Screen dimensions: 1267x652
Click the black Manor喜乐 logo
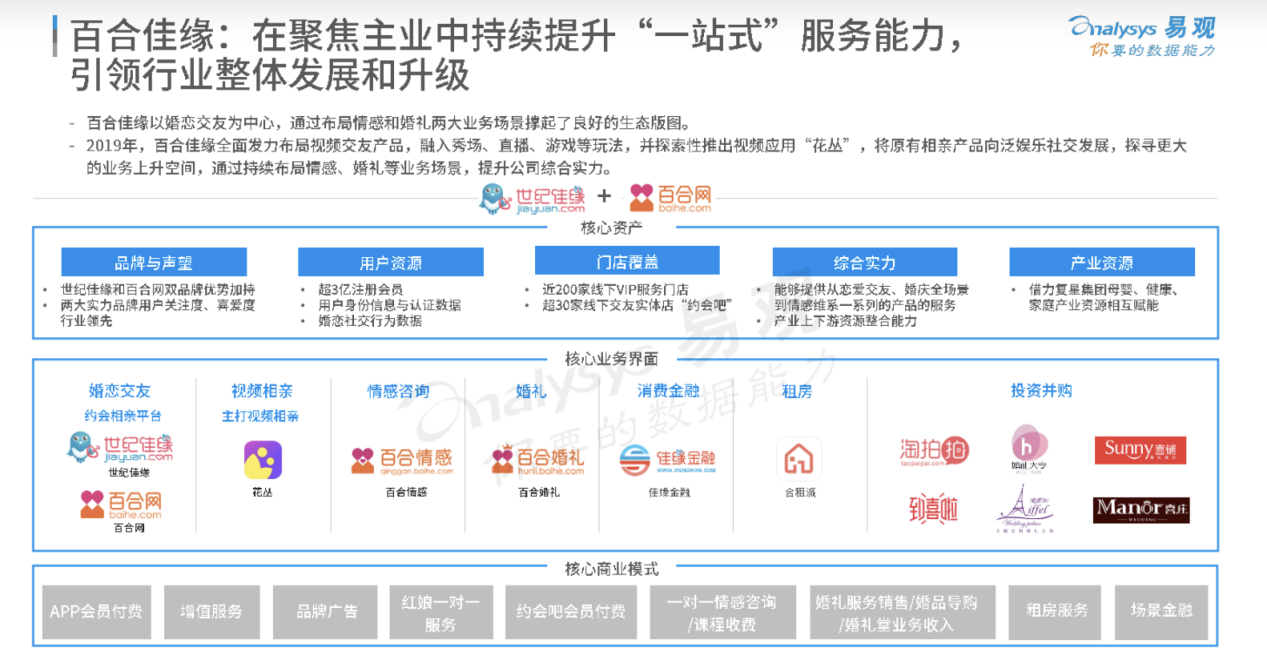click(1141, 510)
